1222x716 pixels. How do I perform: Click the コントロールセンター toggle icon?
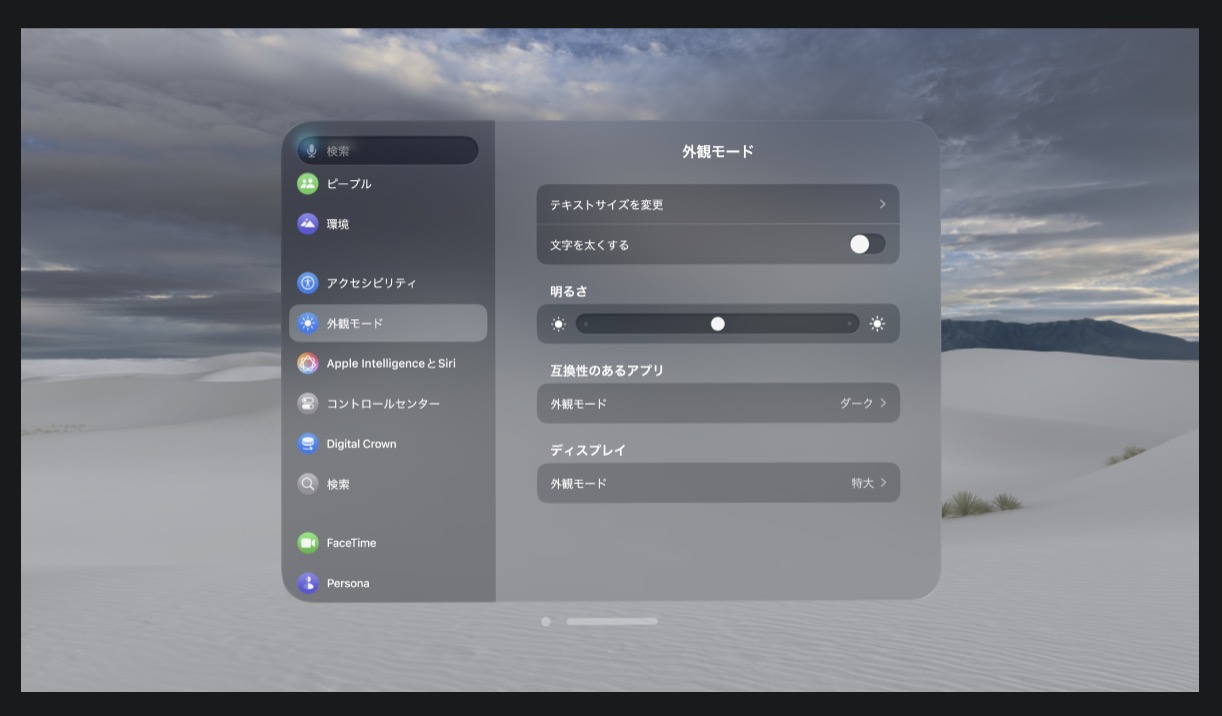point(308,403)
